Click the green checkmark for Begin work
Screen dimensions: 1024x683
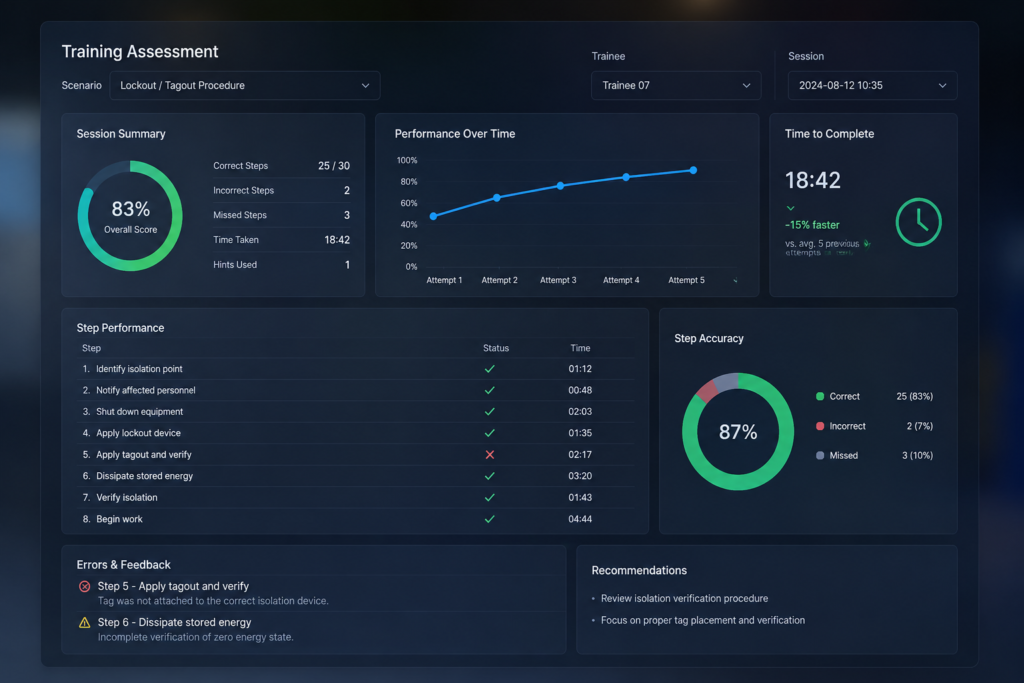tap(490, 519)
